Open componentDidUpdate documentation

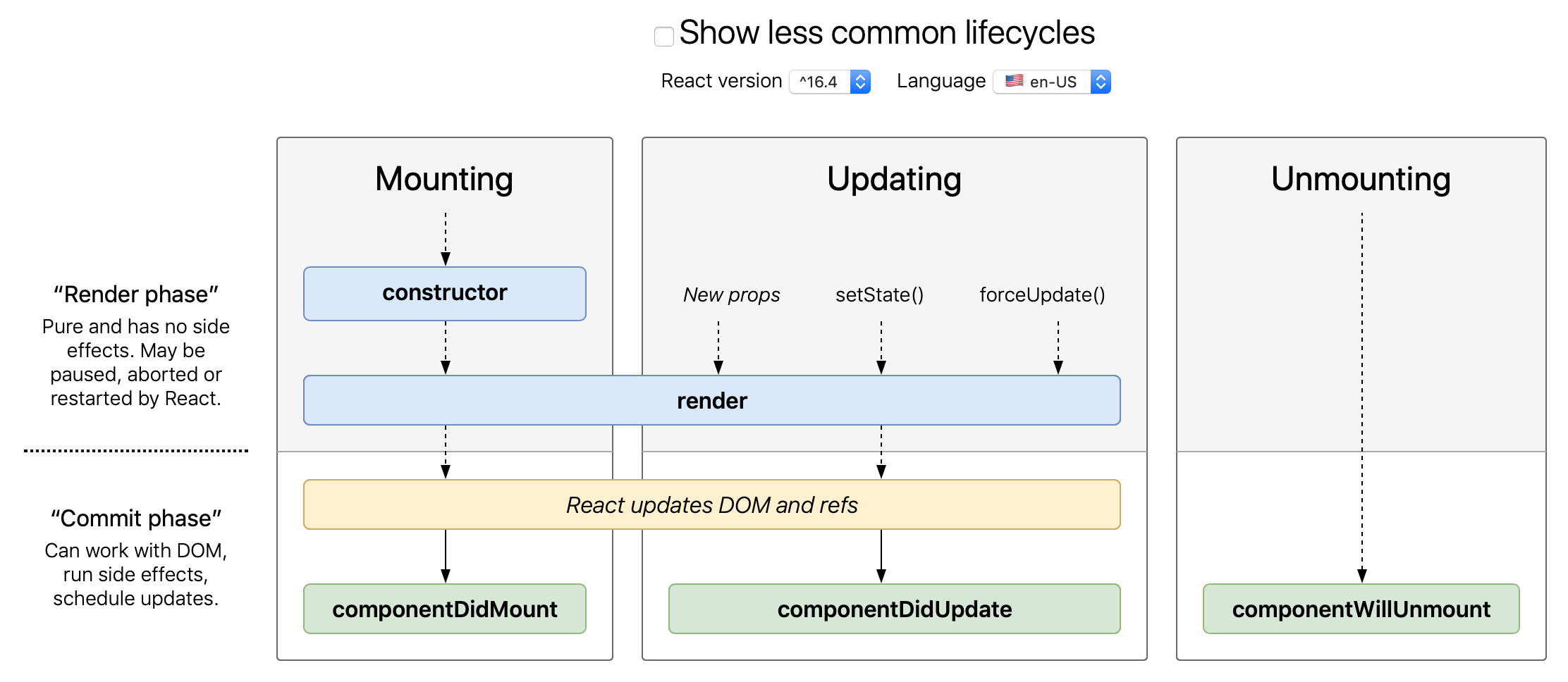(x=894, y=609)
